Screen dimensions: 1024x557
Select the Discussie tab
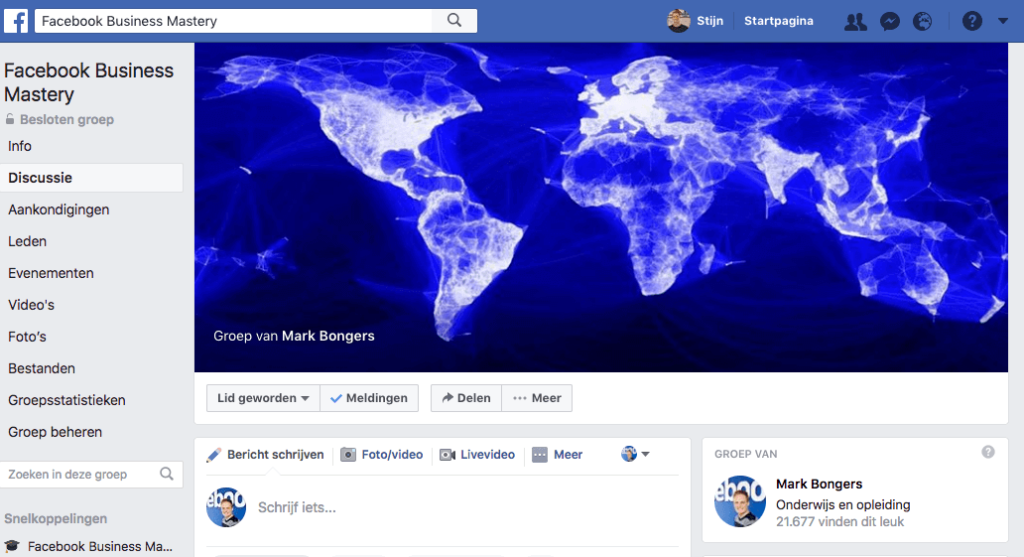point(91,178)
